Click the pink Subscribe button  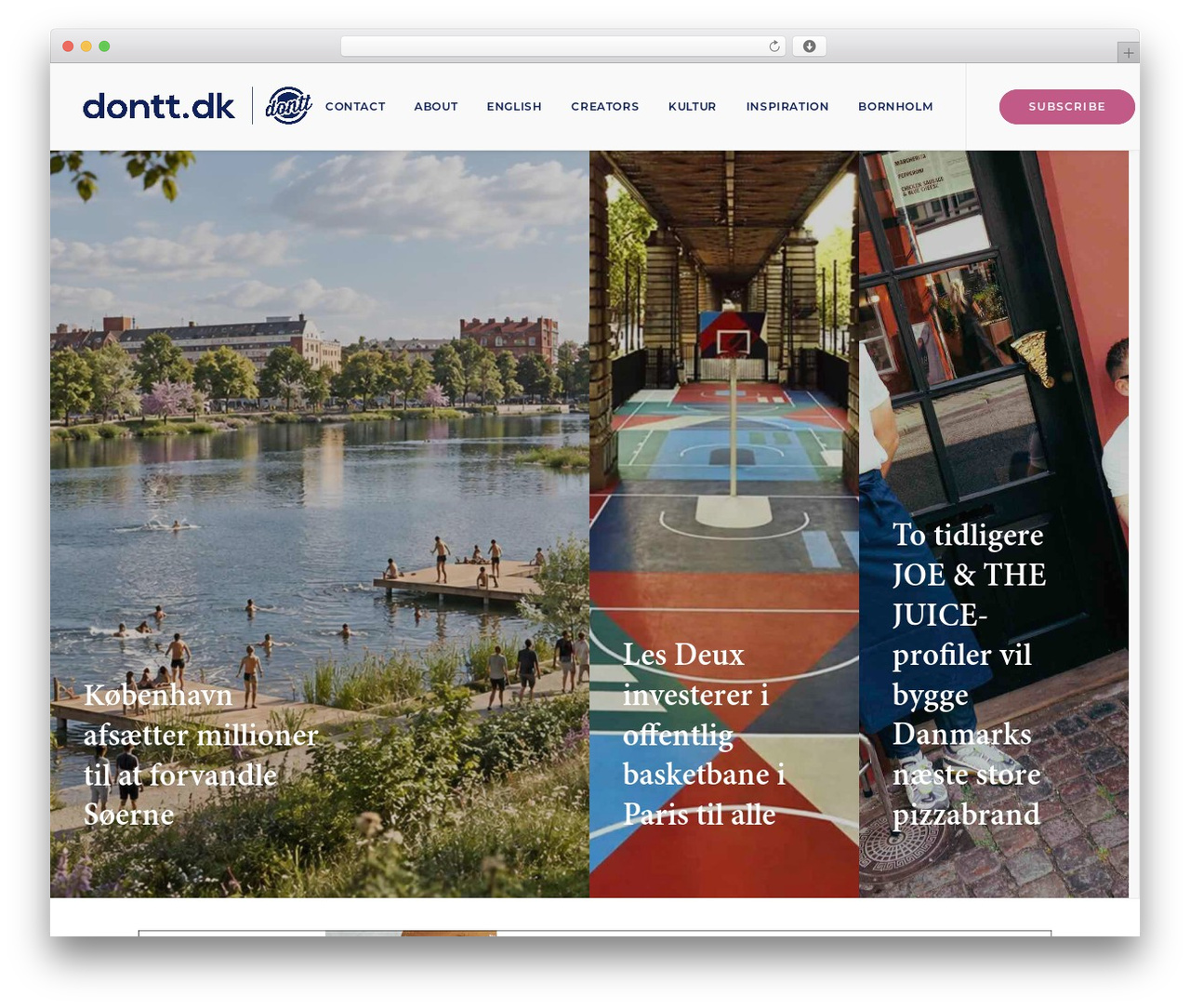[x=1067, y=107]
